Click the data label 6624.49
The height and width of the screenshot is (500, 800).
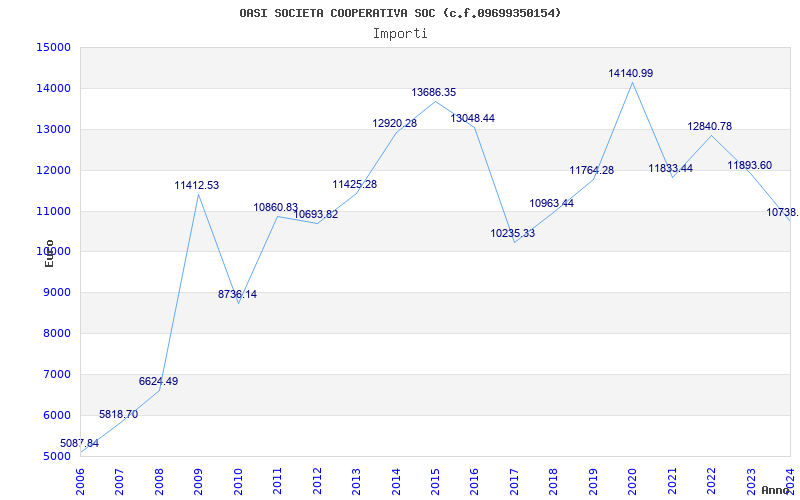(158, 381)
